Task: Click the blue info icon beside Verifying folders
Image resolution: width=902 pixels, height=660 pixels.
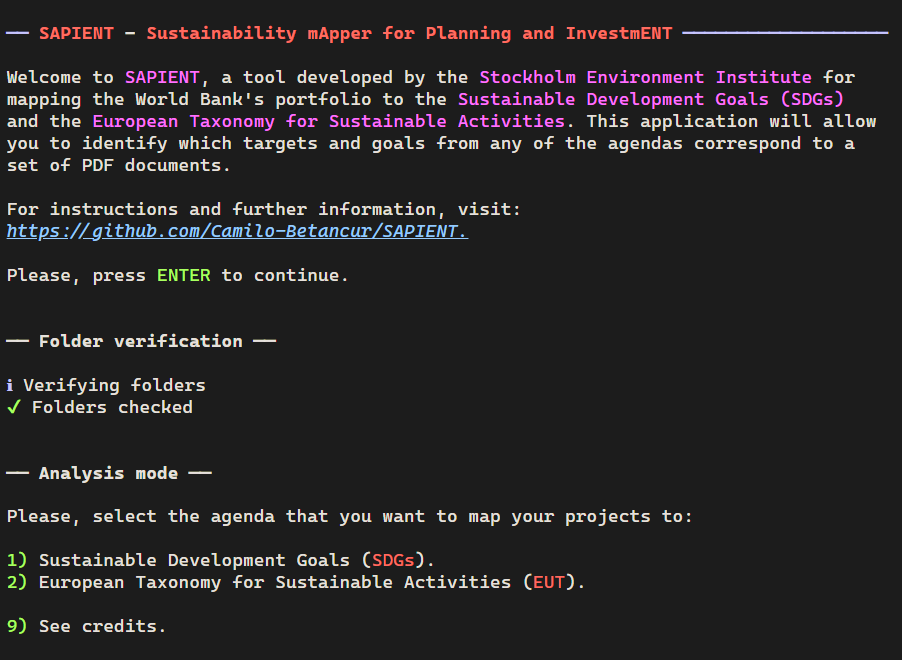Action: point(9,384)
